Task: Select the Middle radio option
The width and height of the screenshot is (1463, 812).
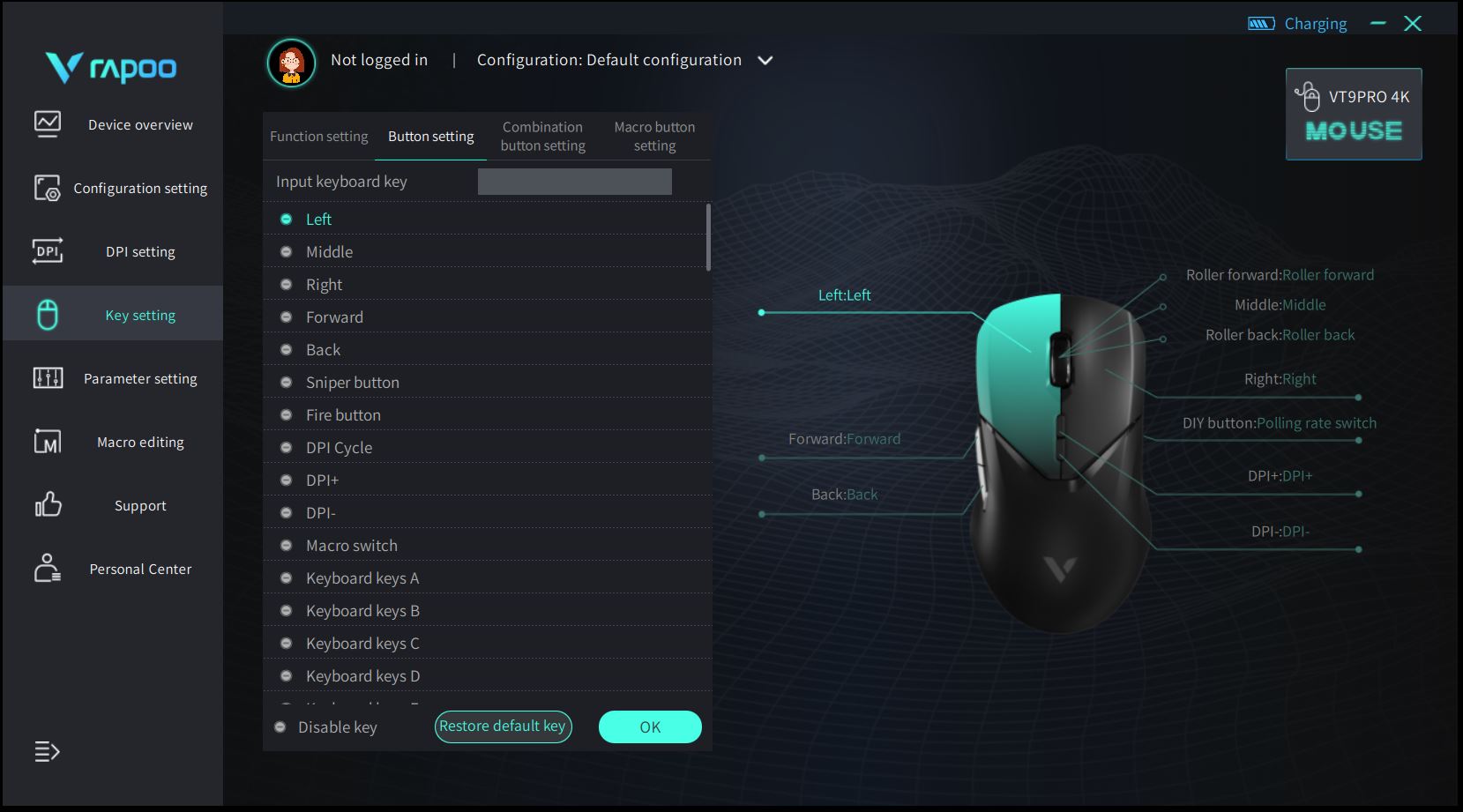Action: [286, 251]
